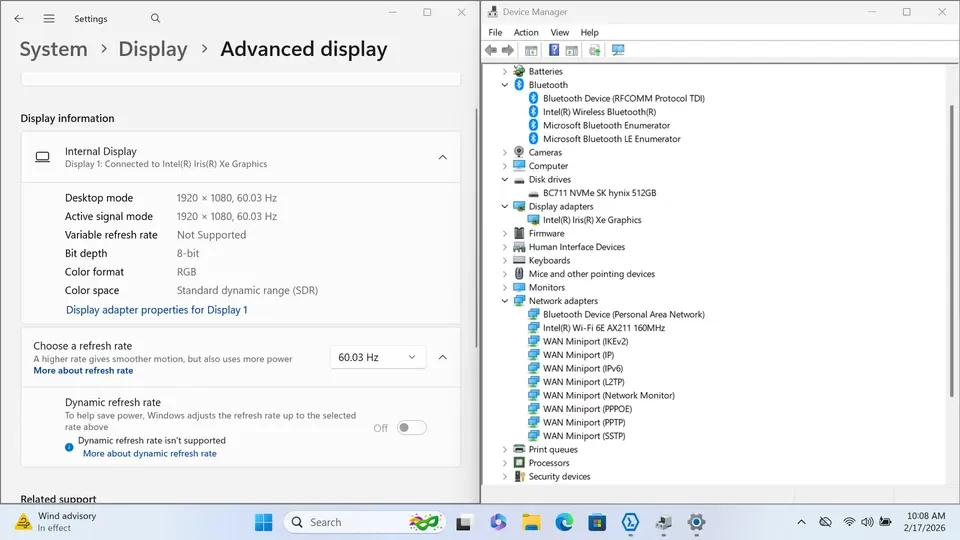Expand the Processors device category

click(x=505, y=463)
